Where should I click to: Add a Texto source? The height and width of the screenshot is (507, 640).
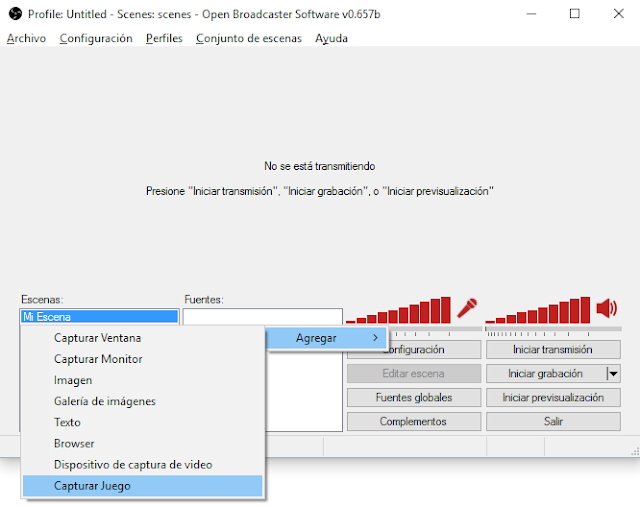click(x=142, y=422)
